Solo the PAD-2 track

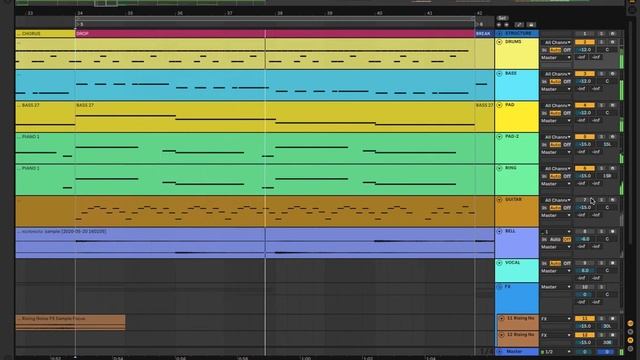pos(601,137)
